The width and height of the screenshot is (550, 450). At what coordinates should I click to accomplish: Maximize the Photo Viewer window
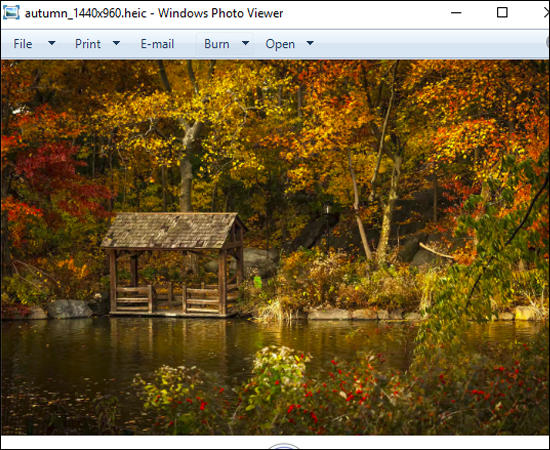502,12
